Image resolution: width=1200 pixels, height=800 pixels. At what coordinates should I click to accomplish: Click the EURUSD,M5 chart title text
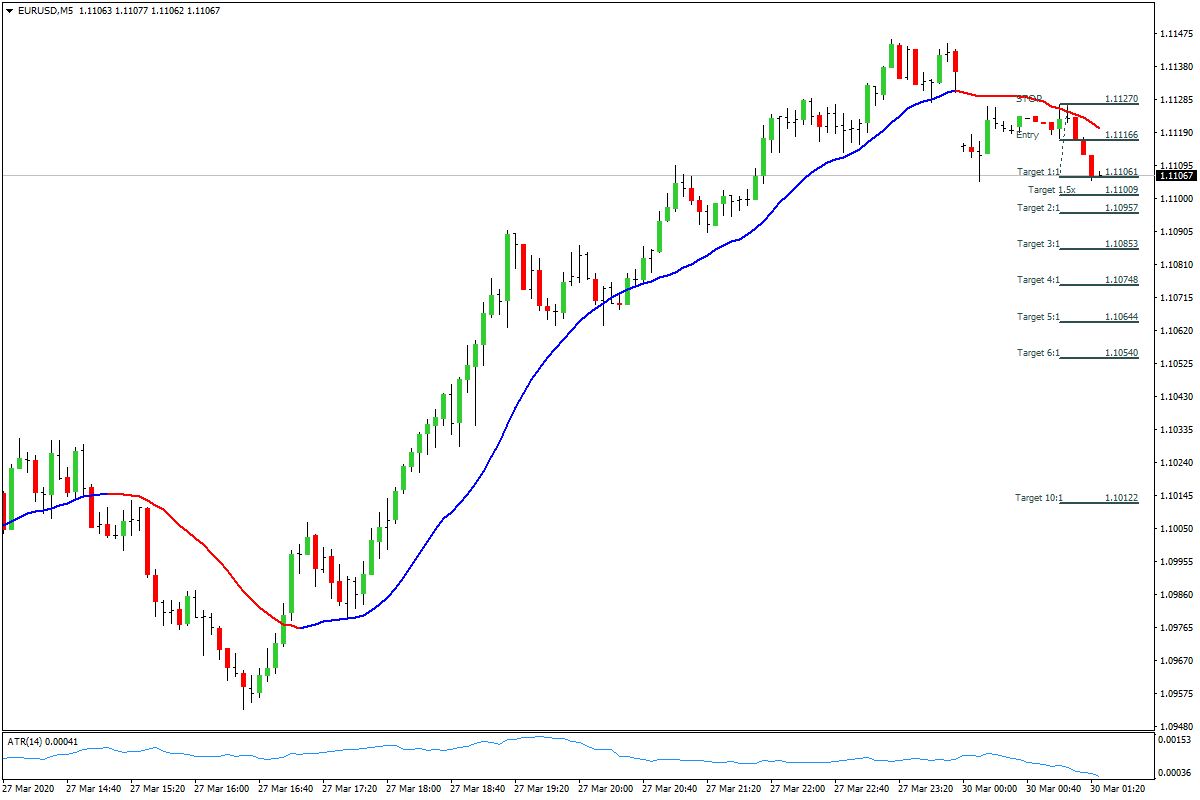pyautogui.click(x=44, y=10)
